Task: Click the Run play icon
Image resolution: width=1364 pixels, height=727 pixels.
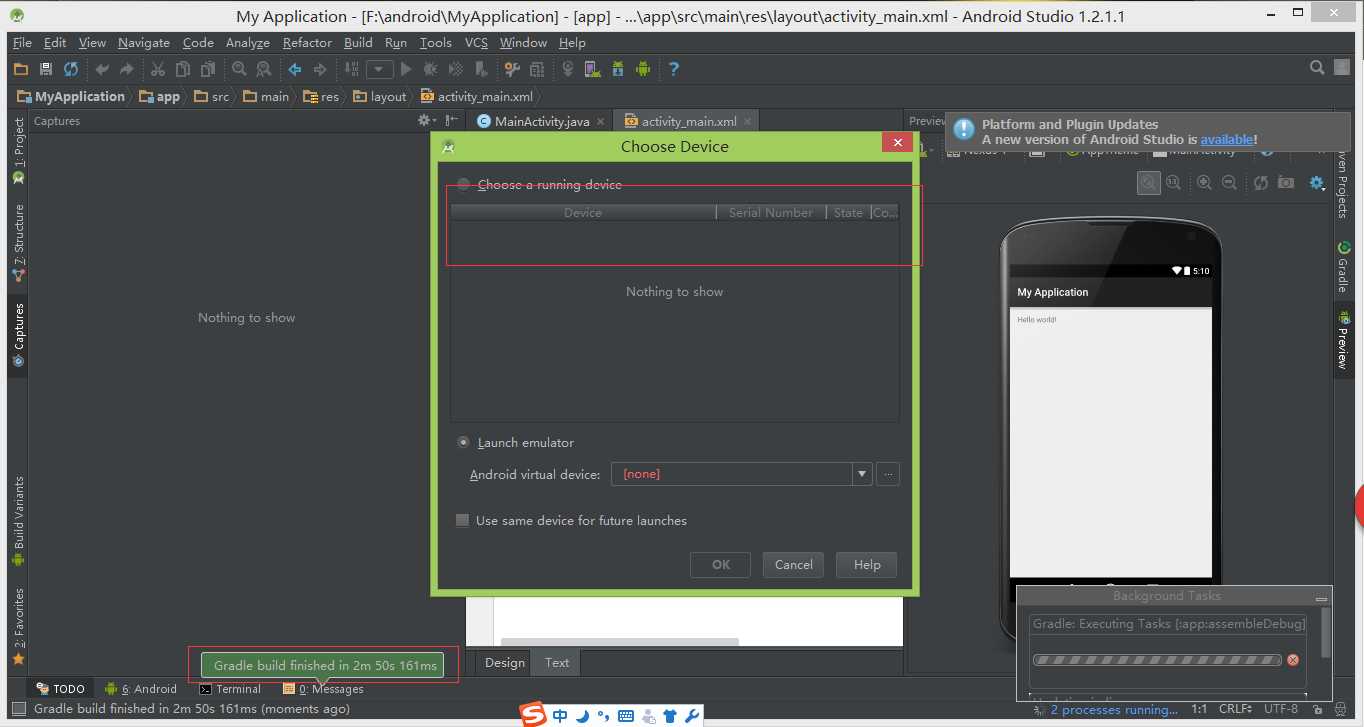Action: point(406,69)
